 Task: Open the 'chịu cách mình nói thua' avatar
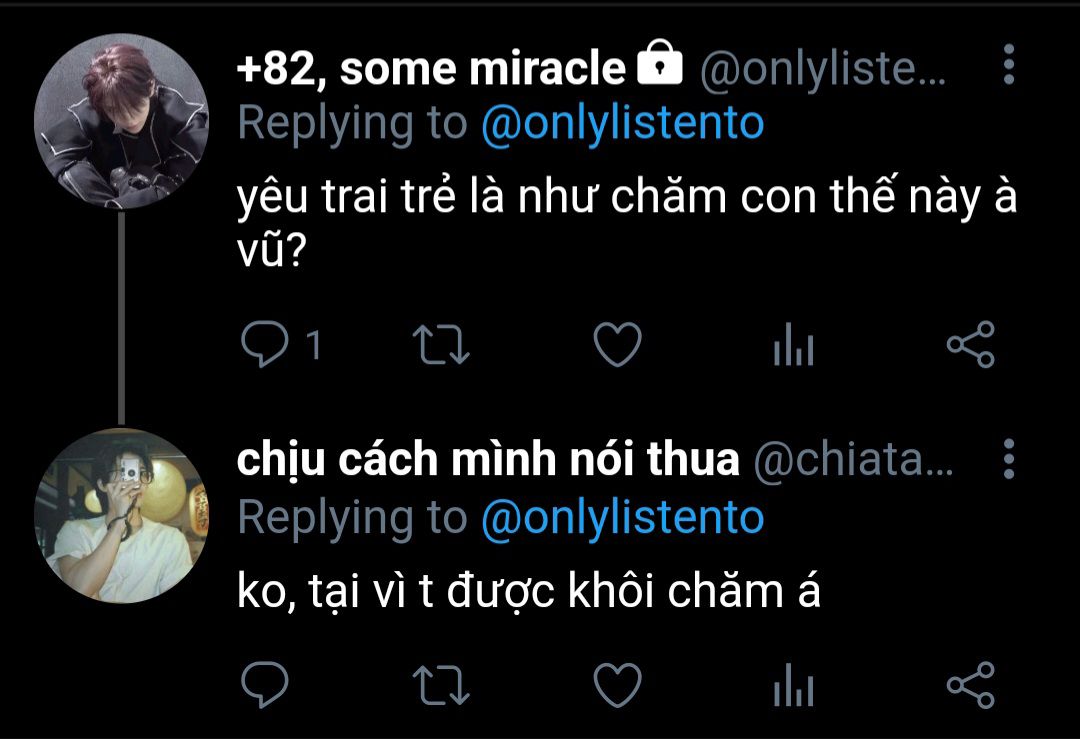click(x=121, y=515)
